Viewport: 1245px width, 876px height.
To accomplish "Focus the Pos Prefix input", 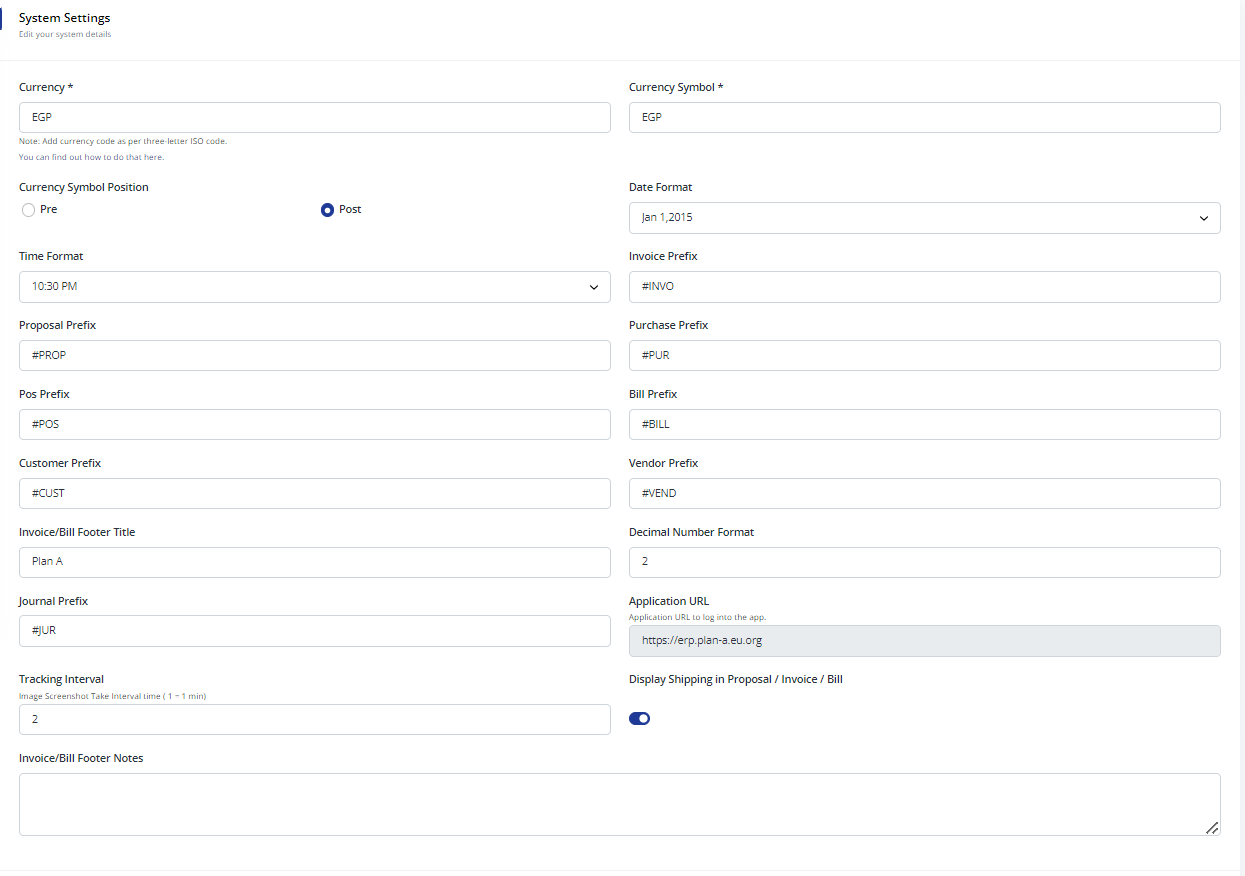I will 314,425.
